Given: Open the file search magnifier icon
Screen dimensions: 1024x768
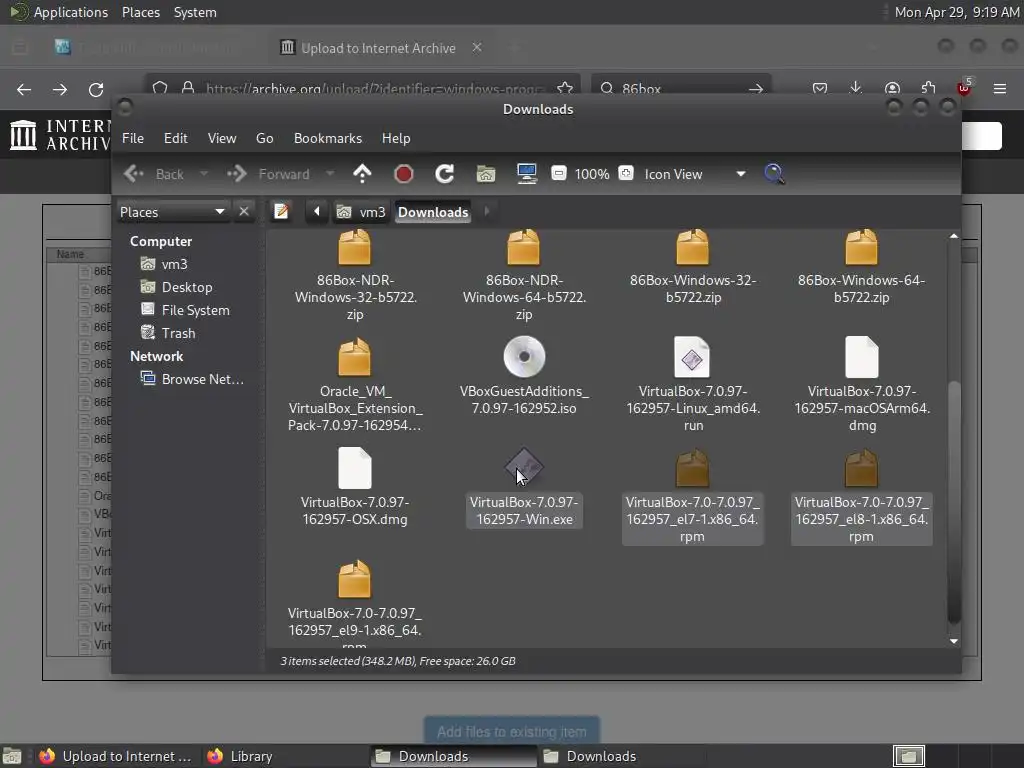Looking at the screenshot, I should [774, 174].
